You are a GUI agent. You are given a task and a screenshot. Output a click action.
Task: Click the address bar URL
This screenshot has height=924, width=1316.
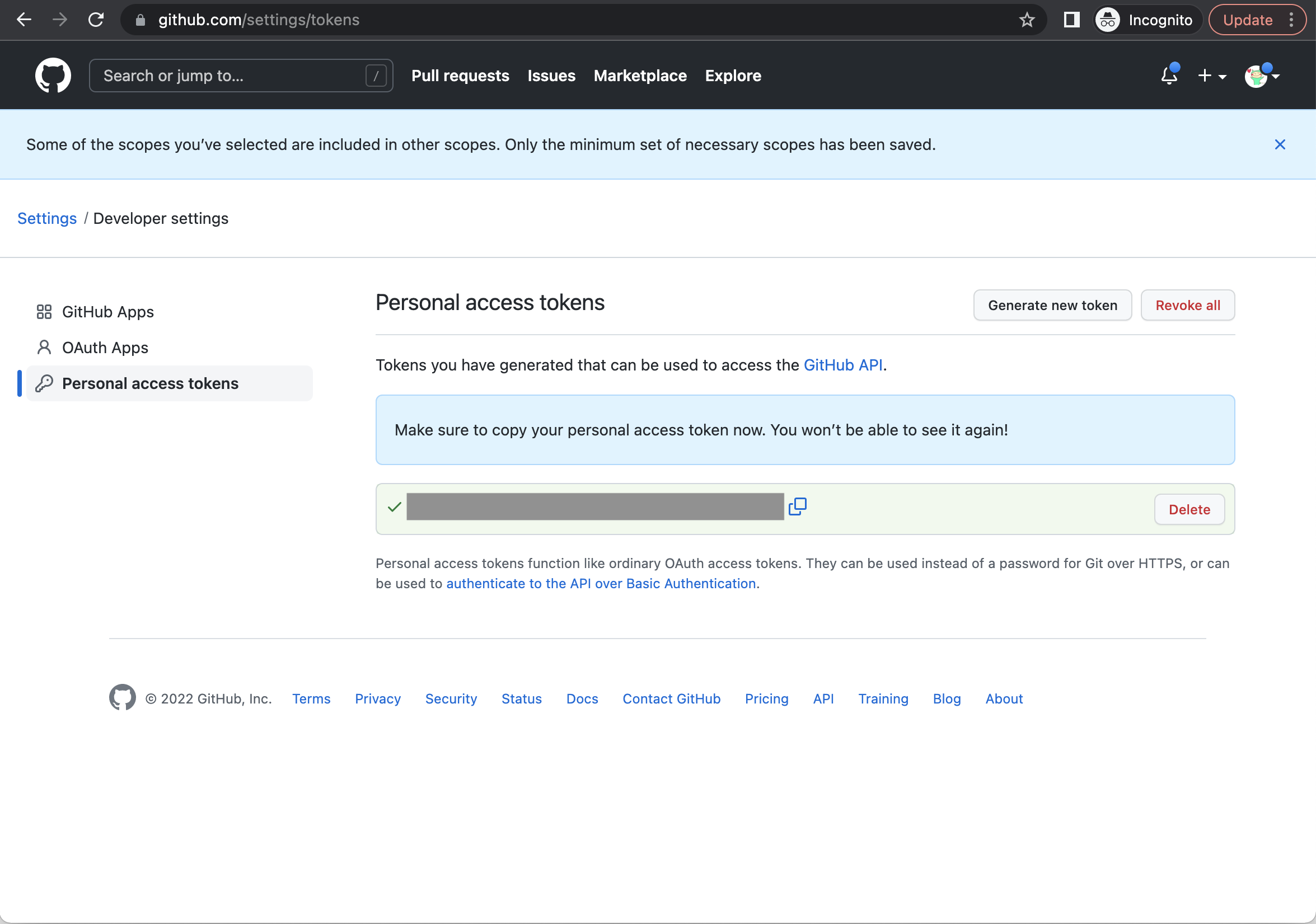click(259, 20)
